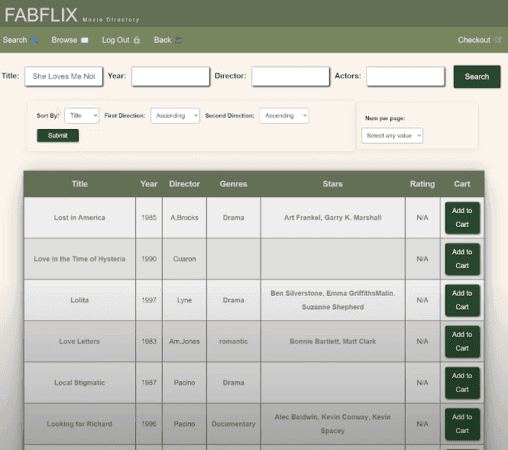
Task: Click the Documentary genre cell
Action: (233, 424)
